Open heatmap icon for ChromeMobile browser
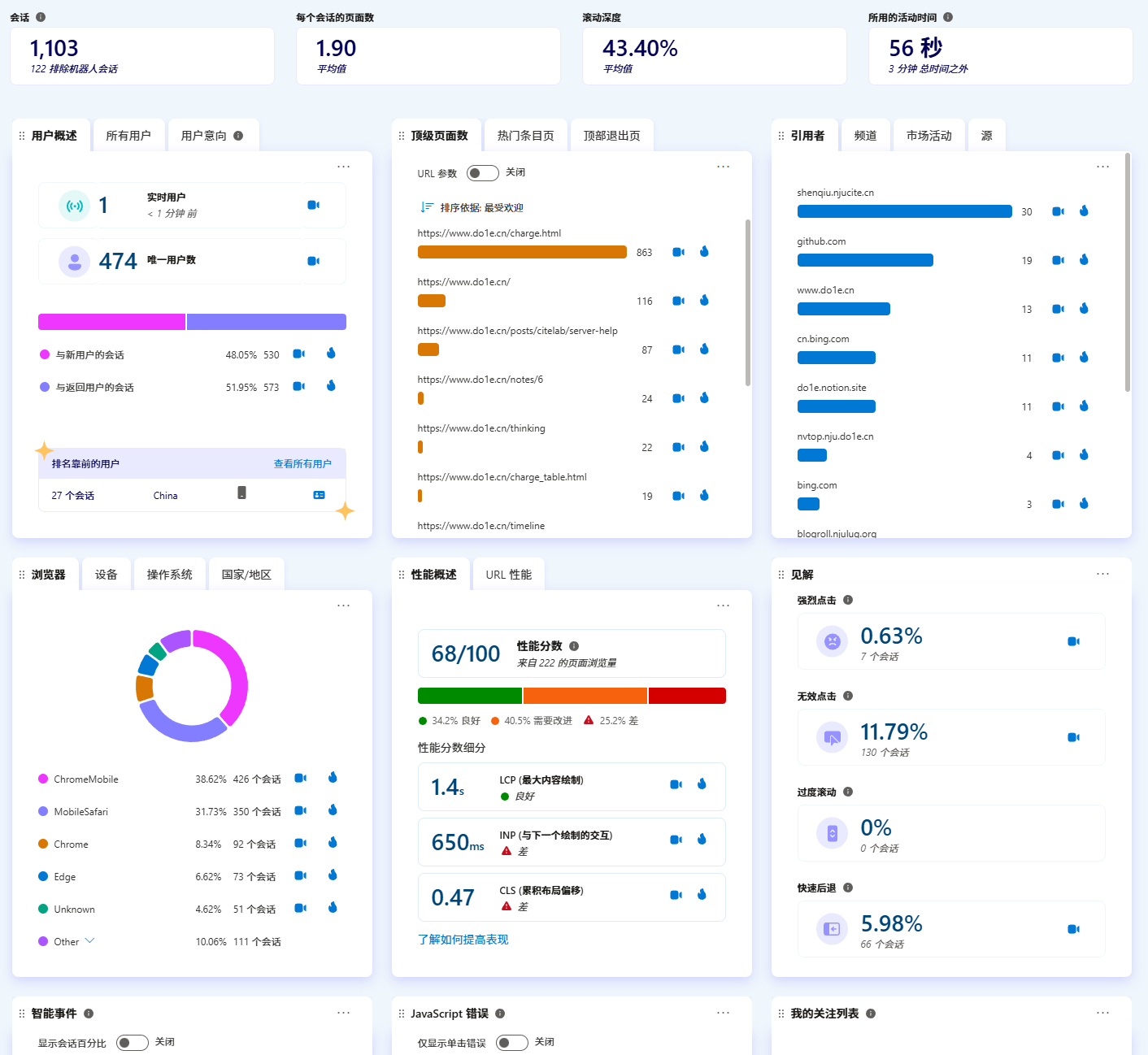This screenshot has height=1055, width=1148. [x=333, y=778]
